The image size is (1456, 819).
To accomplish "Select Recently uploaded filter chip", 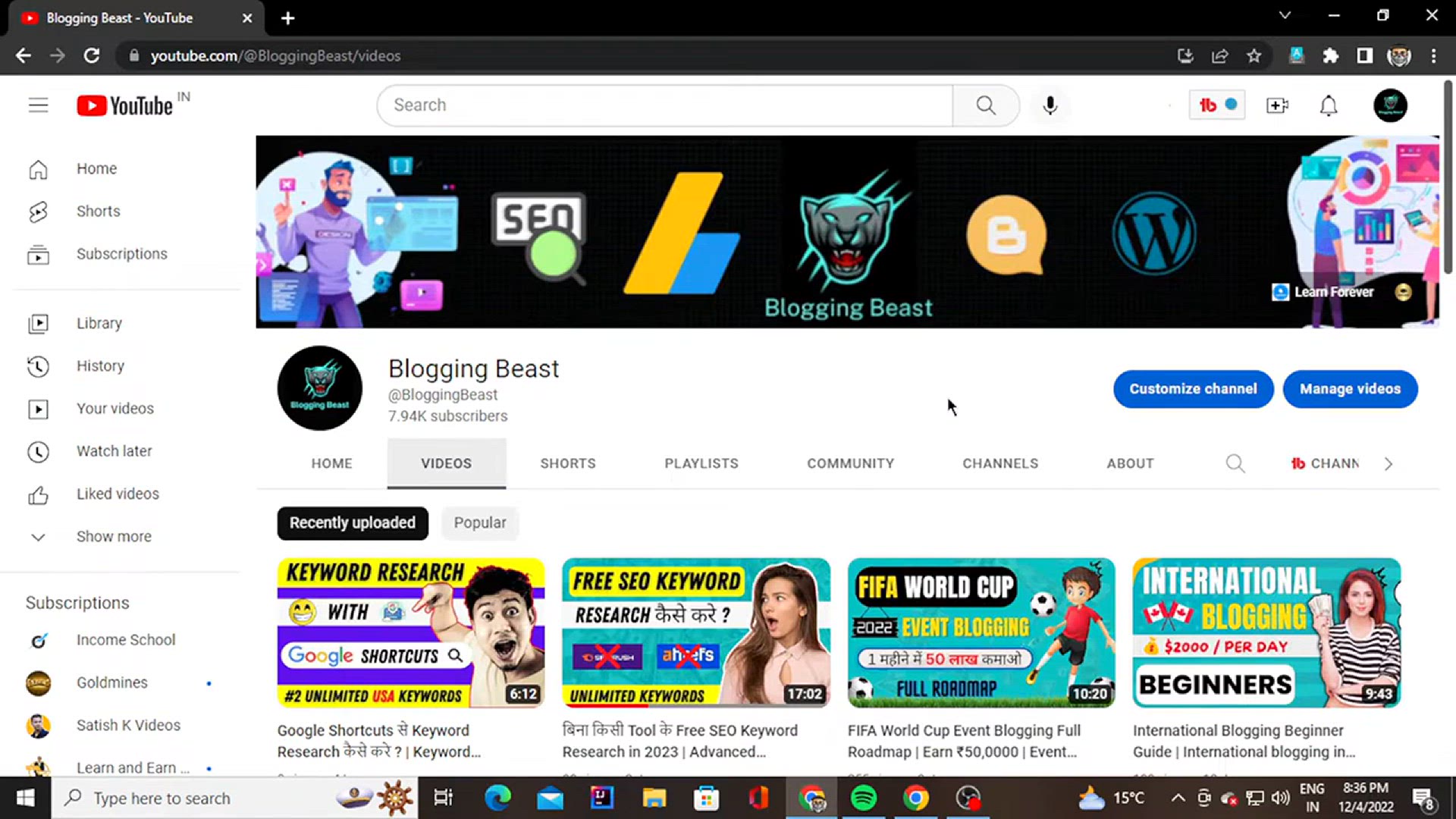I will [x=353, y=523].
